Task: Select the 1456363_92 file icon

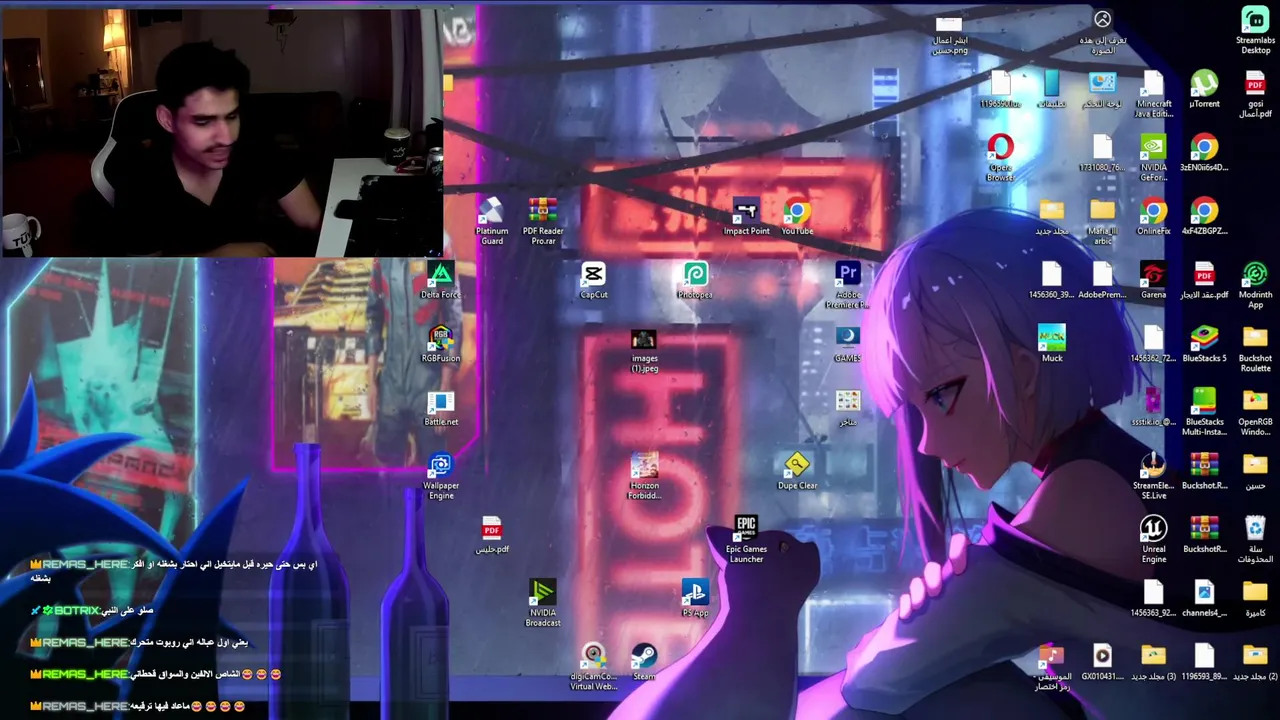Action: click(1153, 599)
